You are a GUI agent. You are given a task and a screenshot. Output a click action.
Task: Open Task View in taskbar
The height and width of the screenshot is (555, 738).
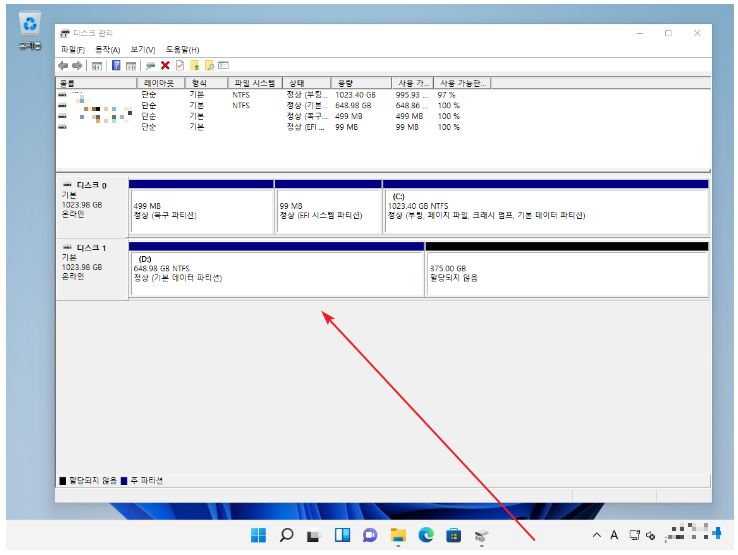(x=314, y=535)
